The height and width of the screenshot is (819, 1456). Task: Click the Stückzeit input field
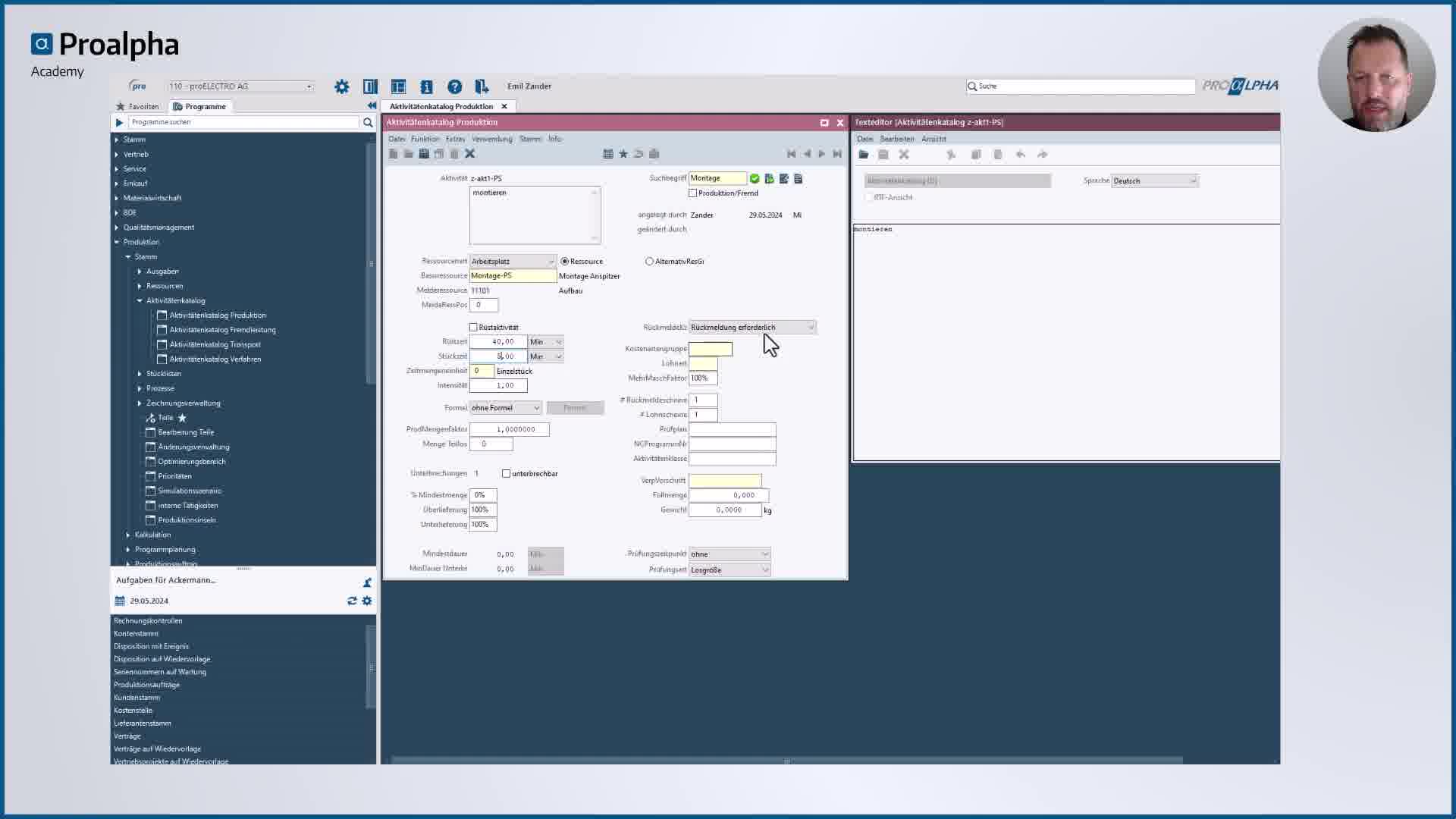point(498,356)
